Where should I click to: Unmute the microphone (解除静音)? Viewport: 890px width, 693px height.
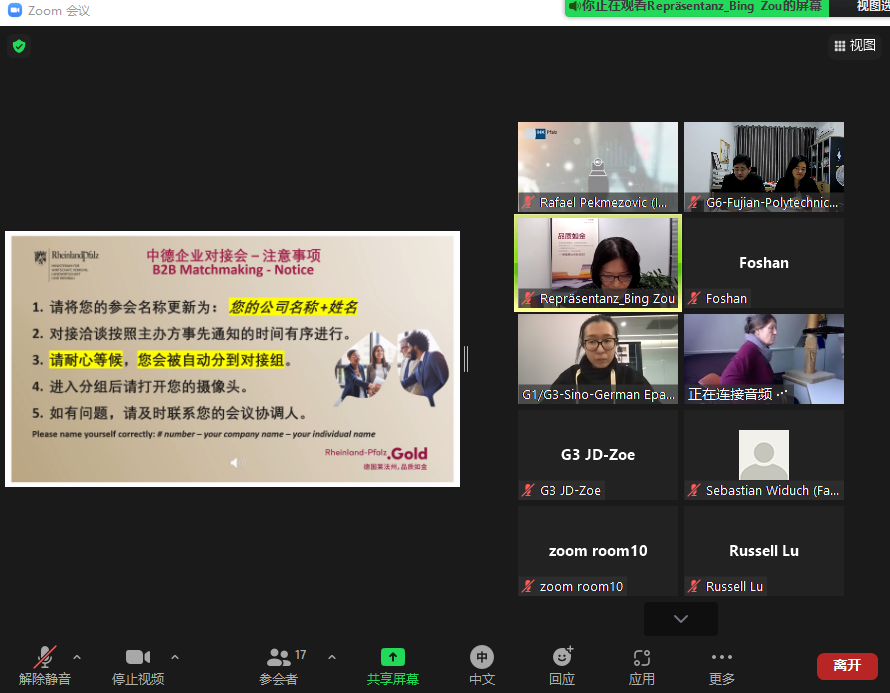45,666
